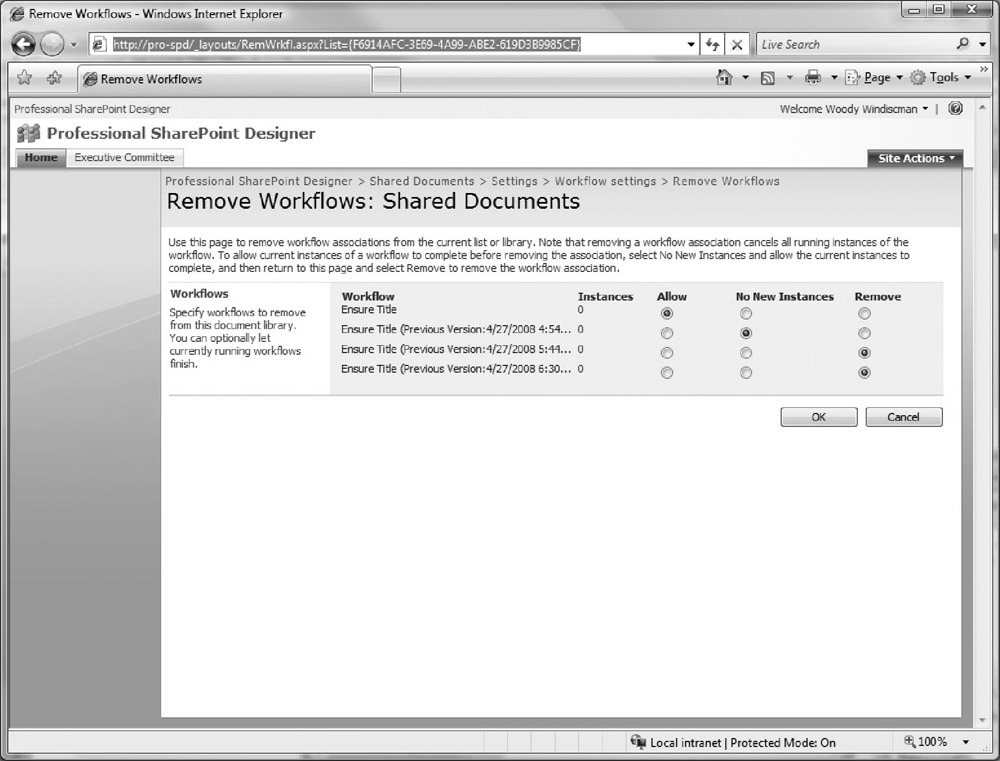This screenshot has height=761, width=1000.
Task: Open the Site Actions menu
Action: point(915,158)
